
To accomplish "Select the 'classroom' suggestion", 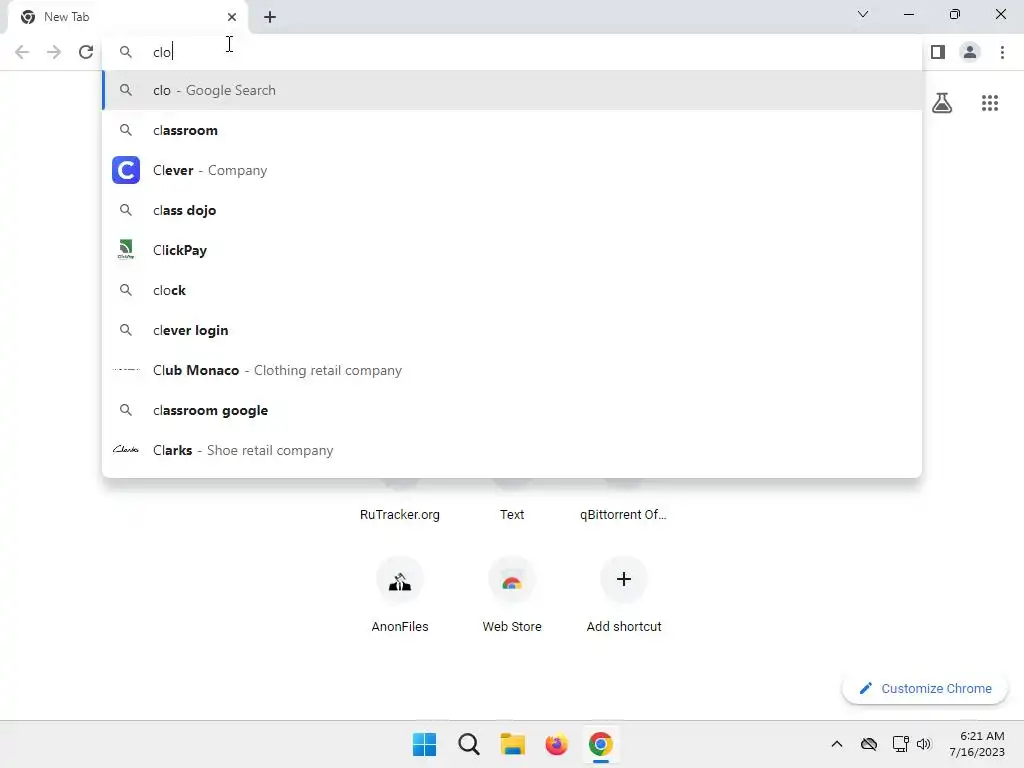I will tap(512, 130).
